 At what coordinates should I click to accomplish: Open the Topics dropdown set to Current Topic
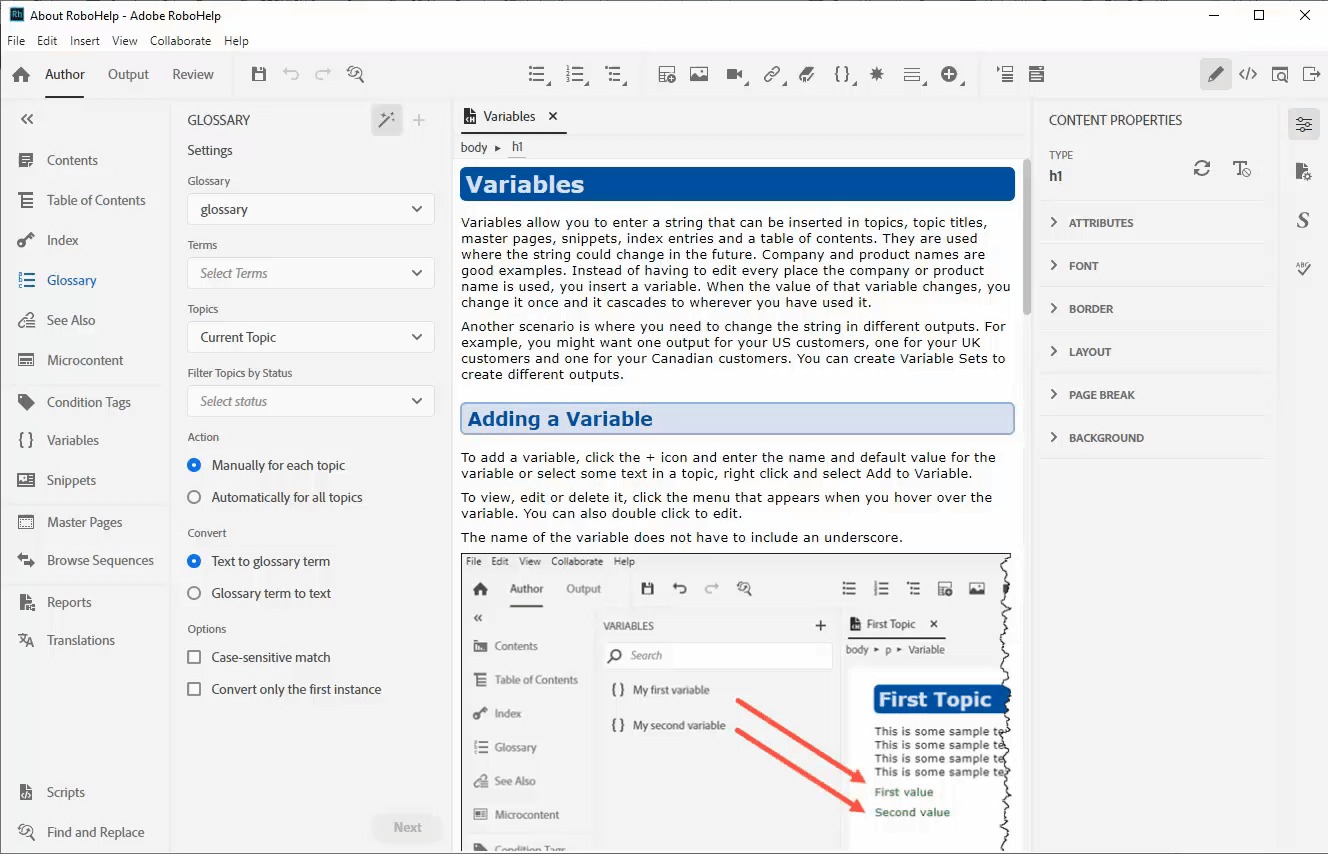311,337
